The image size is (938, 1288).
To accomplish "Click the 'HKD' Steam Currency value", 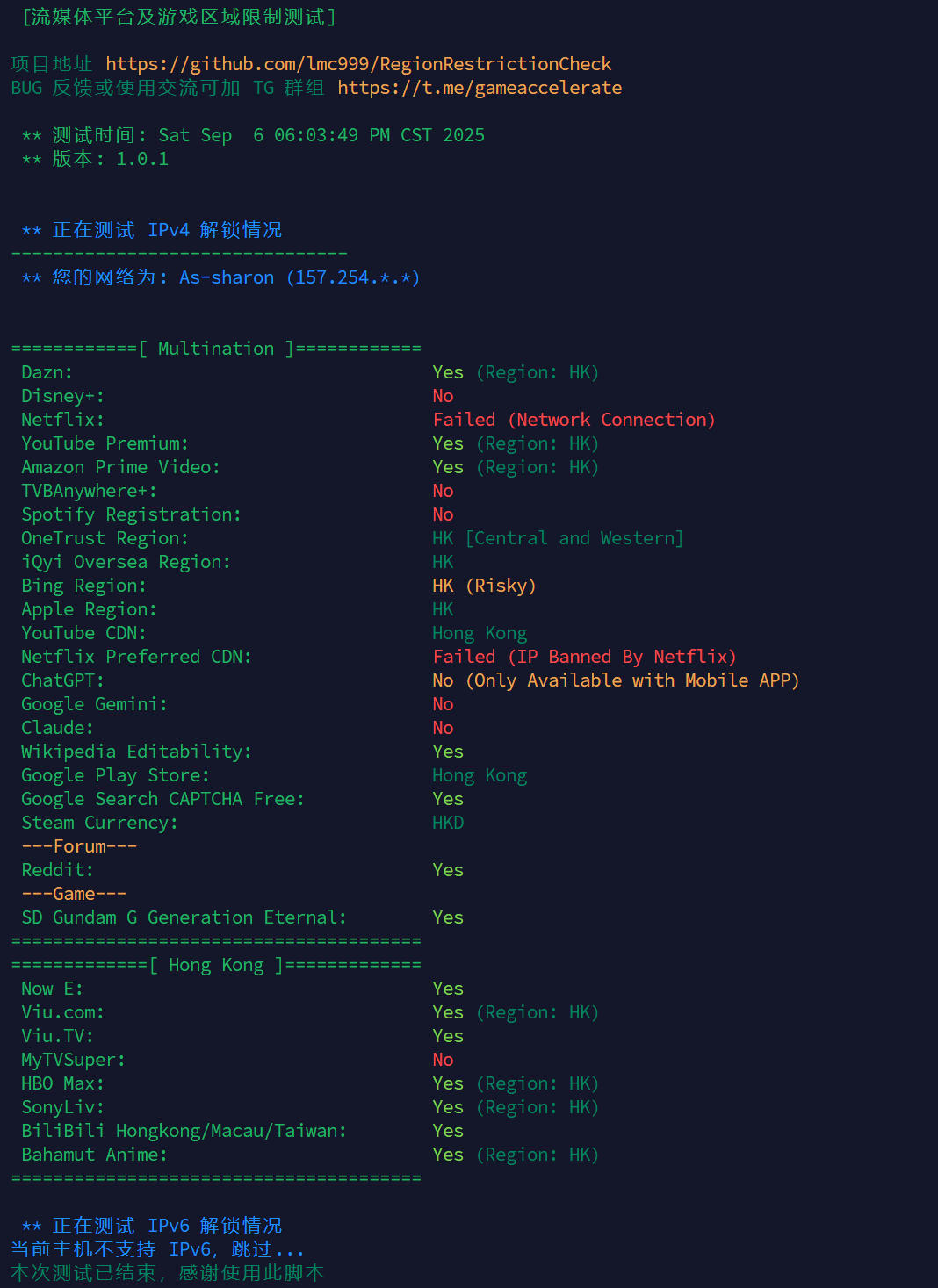I will (x=448, y=823).
